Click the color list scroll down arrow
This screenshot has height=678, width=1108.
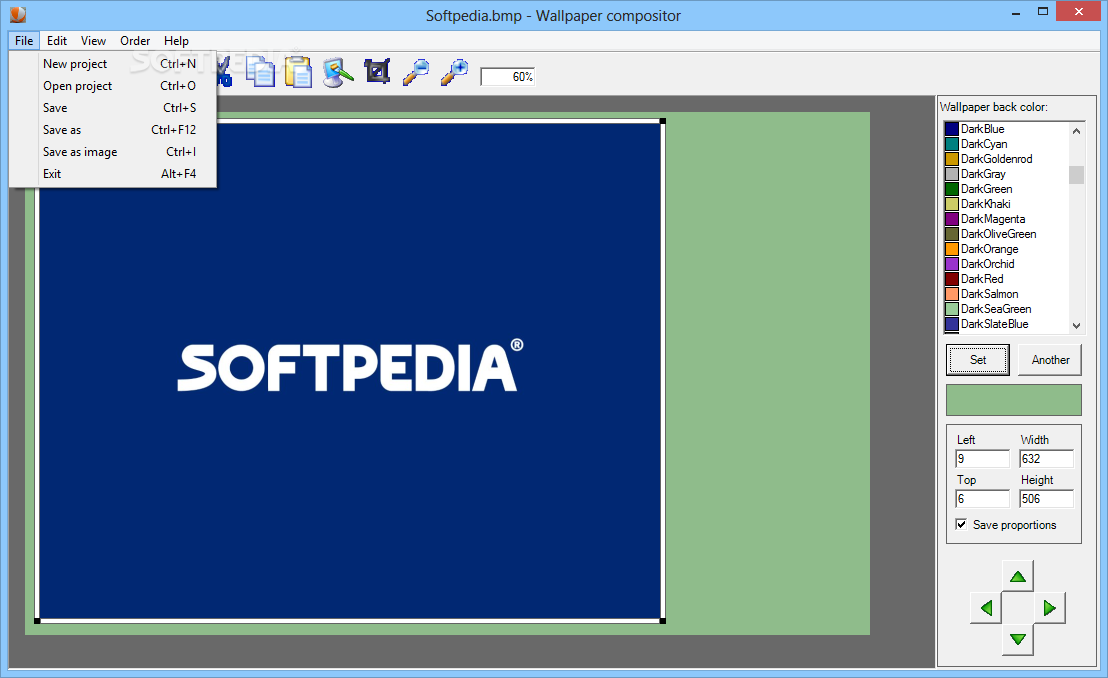(x=1076, y=325)
